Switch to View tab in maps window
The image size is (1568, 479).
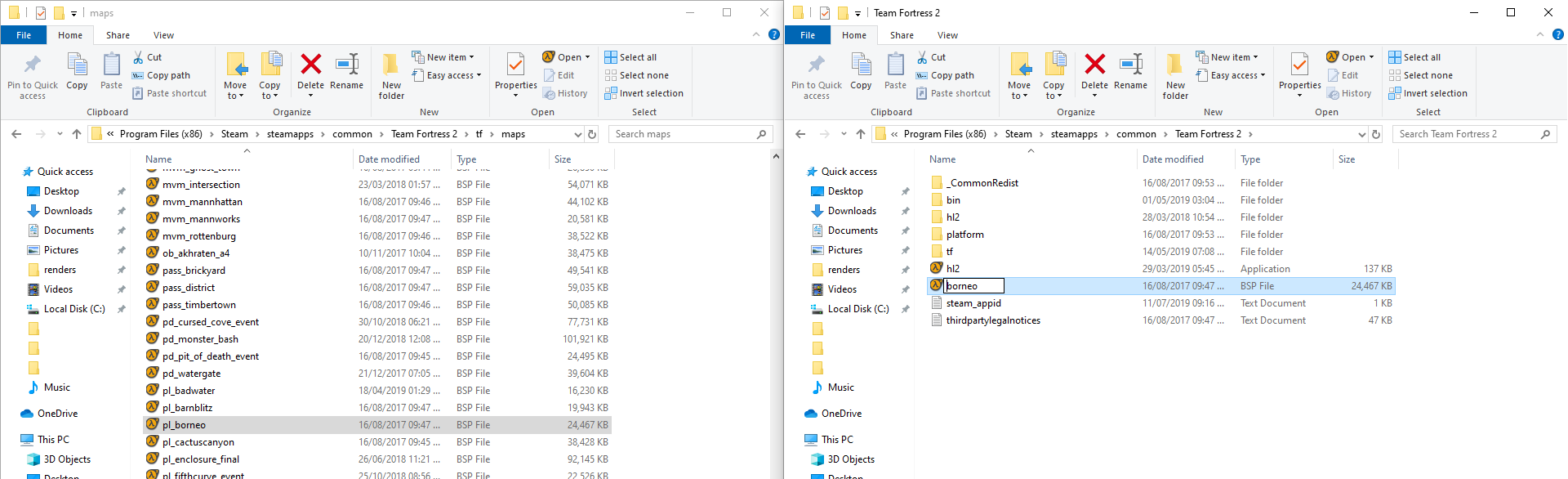point(163,35)
